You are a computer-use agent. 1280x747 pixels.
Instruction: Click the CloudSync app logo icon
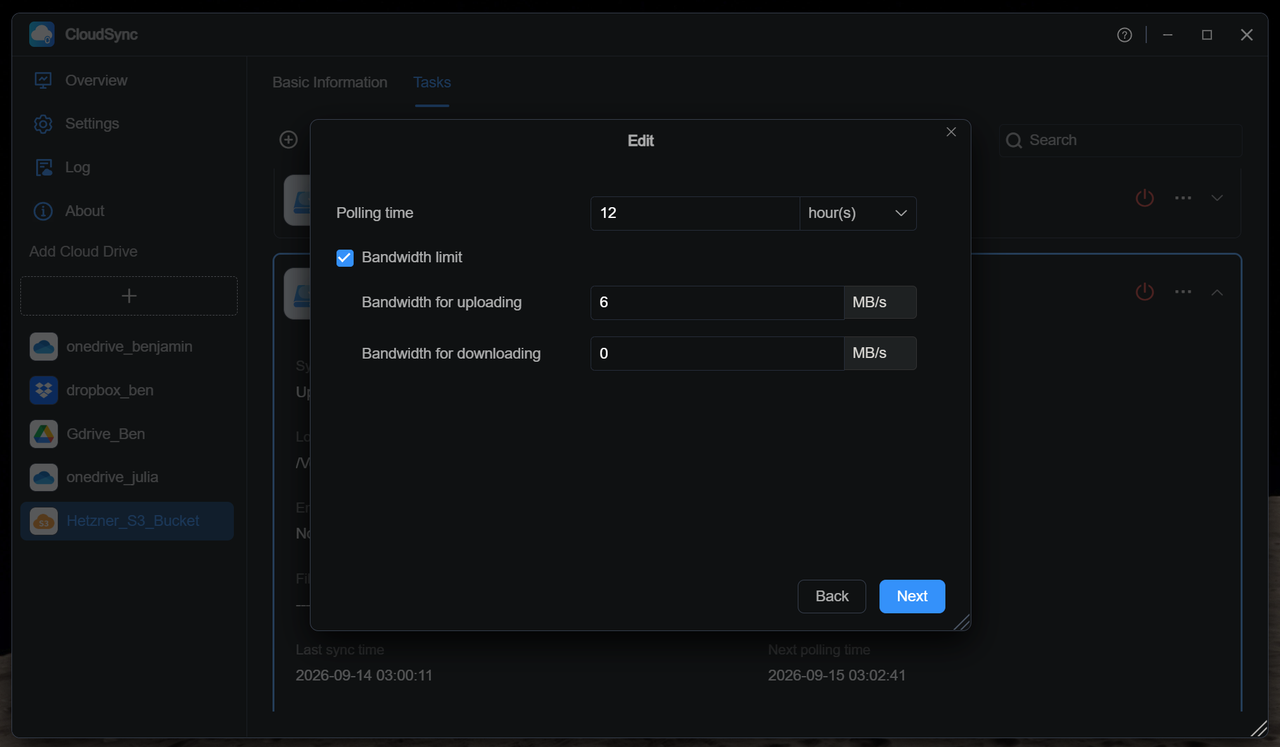pyautogui.click(x=42, y=34)
